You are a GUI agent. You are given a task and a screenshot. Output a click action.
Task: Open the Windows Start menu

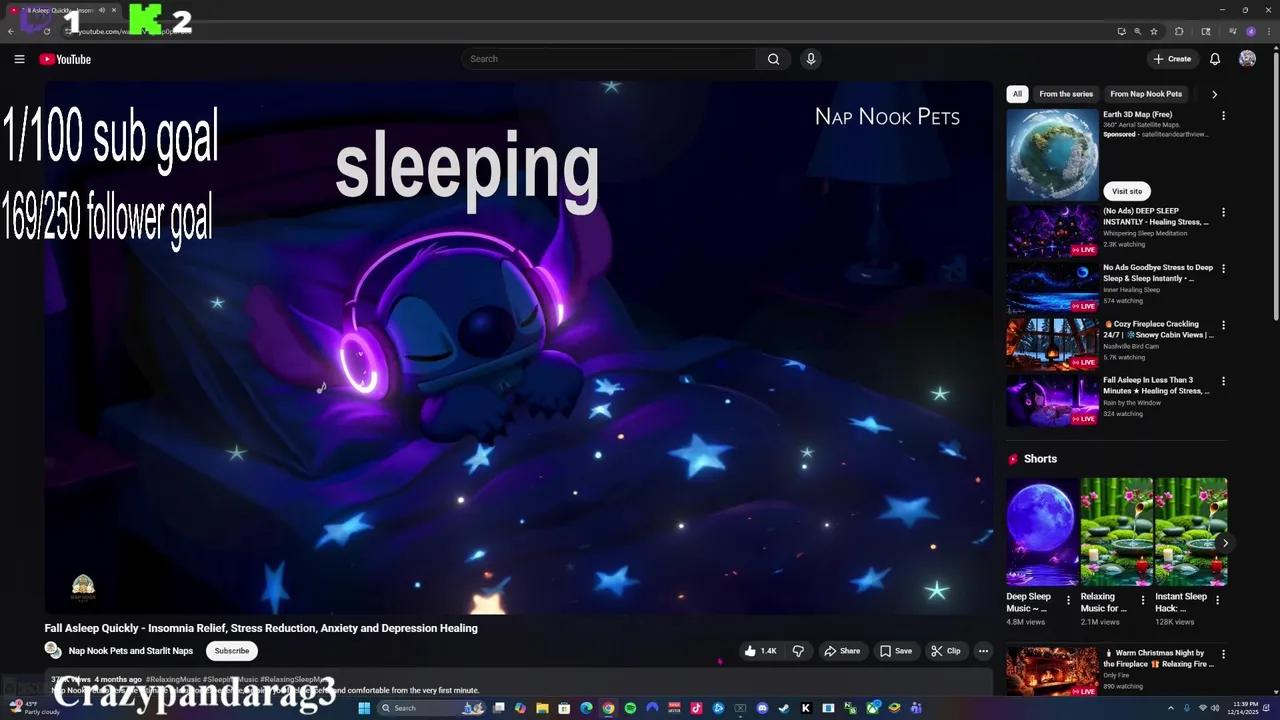(x=366, y=708)
